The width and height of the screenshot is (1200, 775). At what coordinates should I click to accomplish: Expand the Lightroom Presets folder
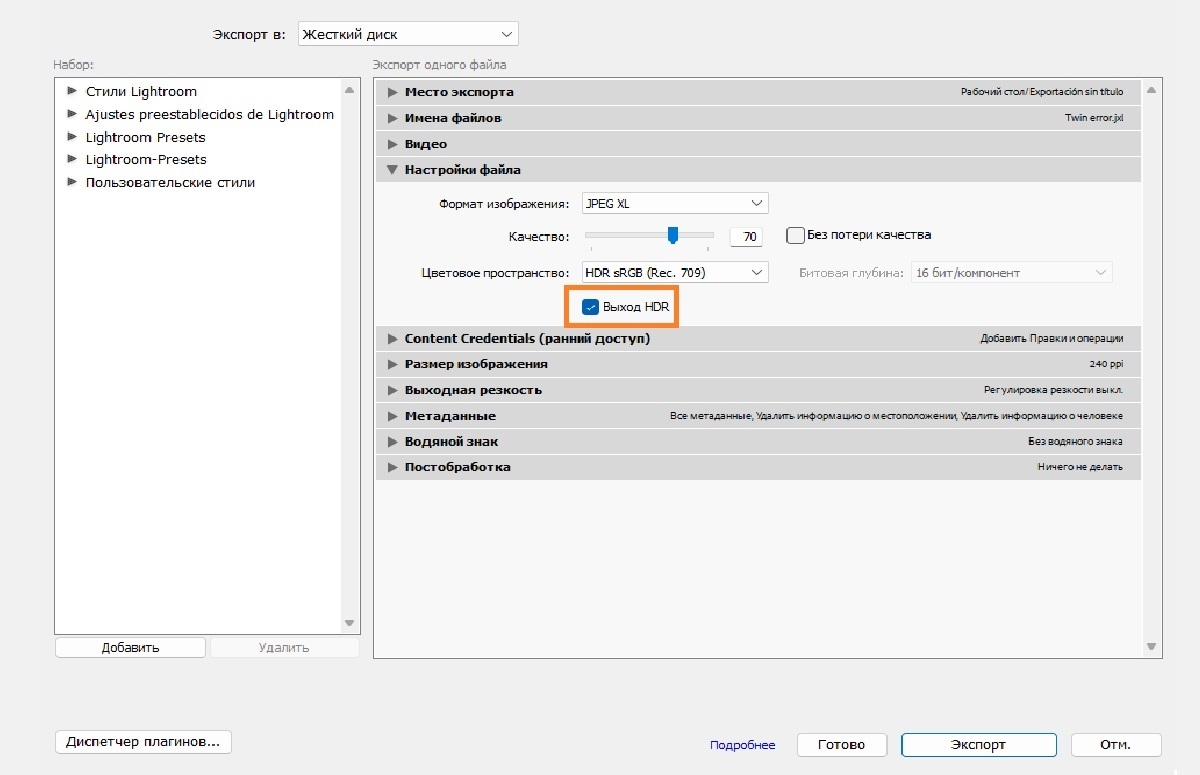click(72, 137)
